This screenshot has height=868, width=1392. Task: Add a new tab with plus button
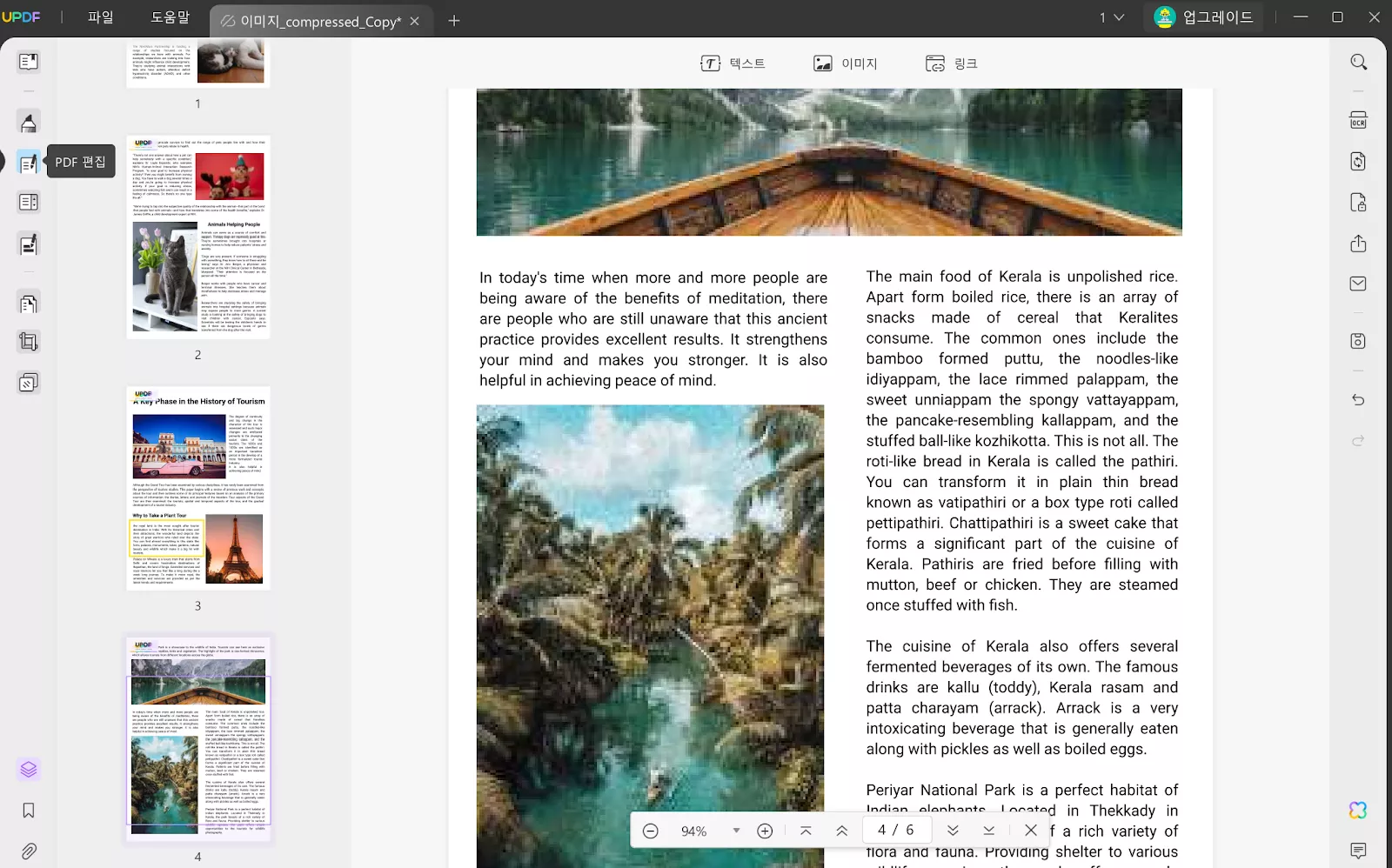coord(454,21)
